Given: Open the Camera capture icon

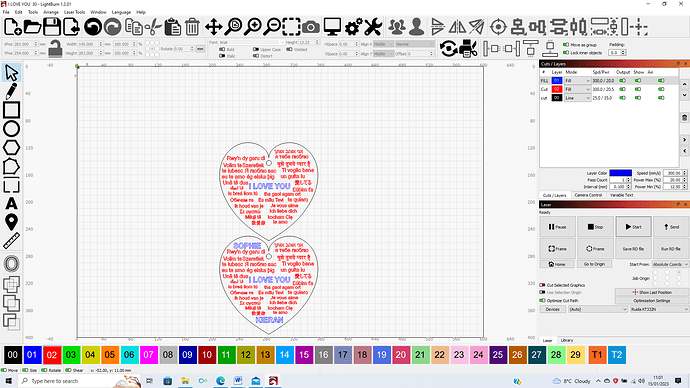Looking at the screenshot, I should point(311,27).
